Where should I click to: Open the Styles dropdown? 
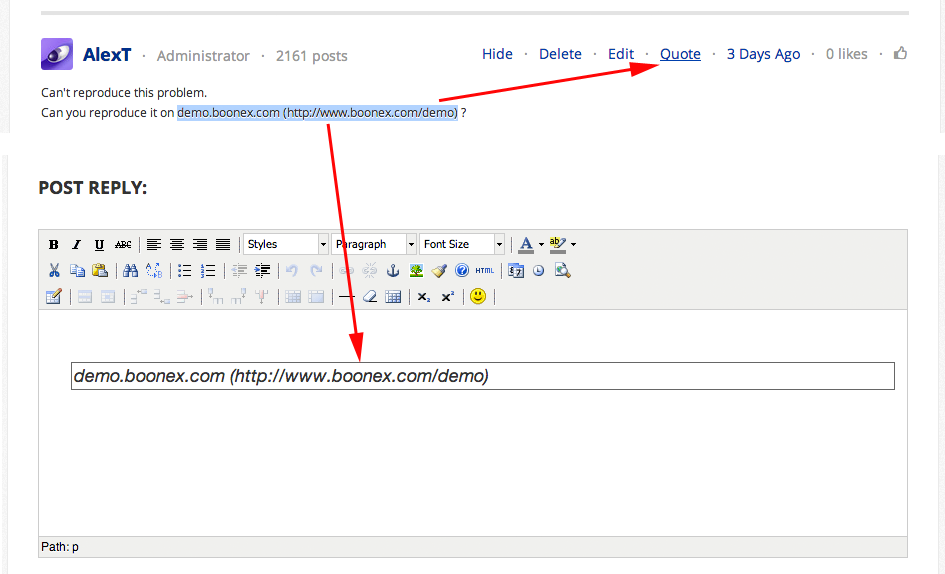pyautogui.click(x=286, y=244)
